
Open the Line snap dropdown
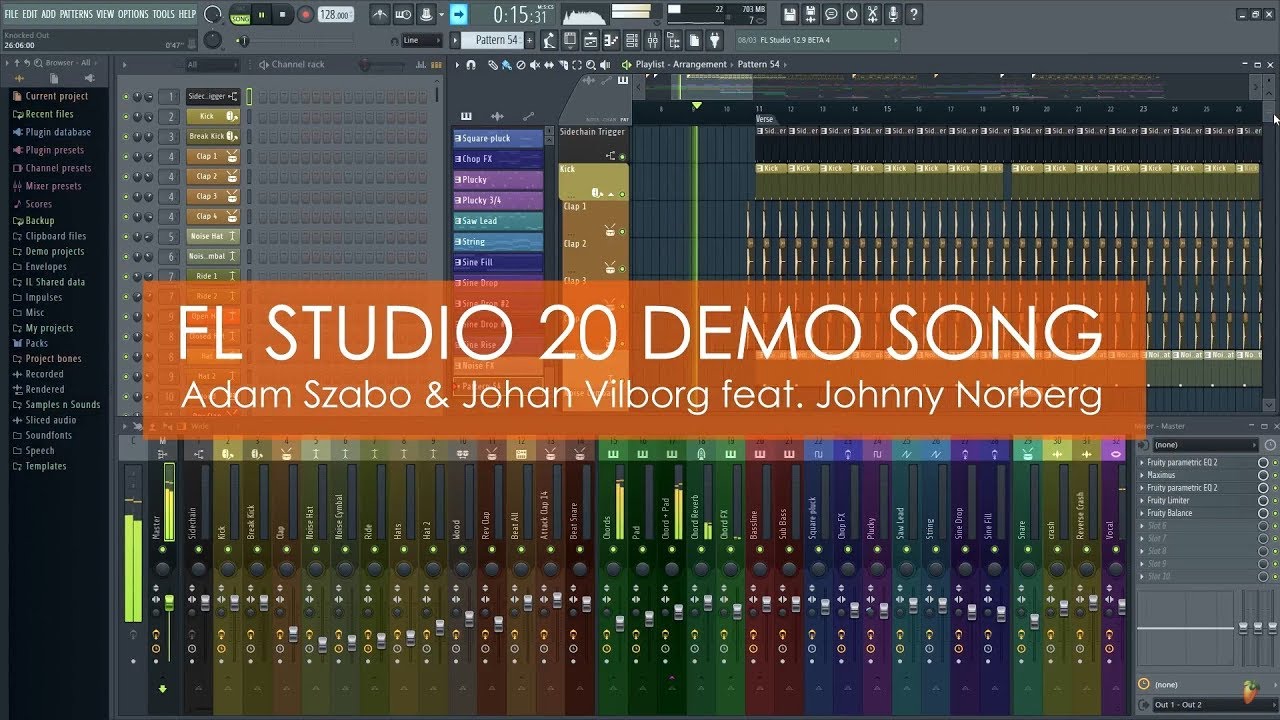pos(422,41)
